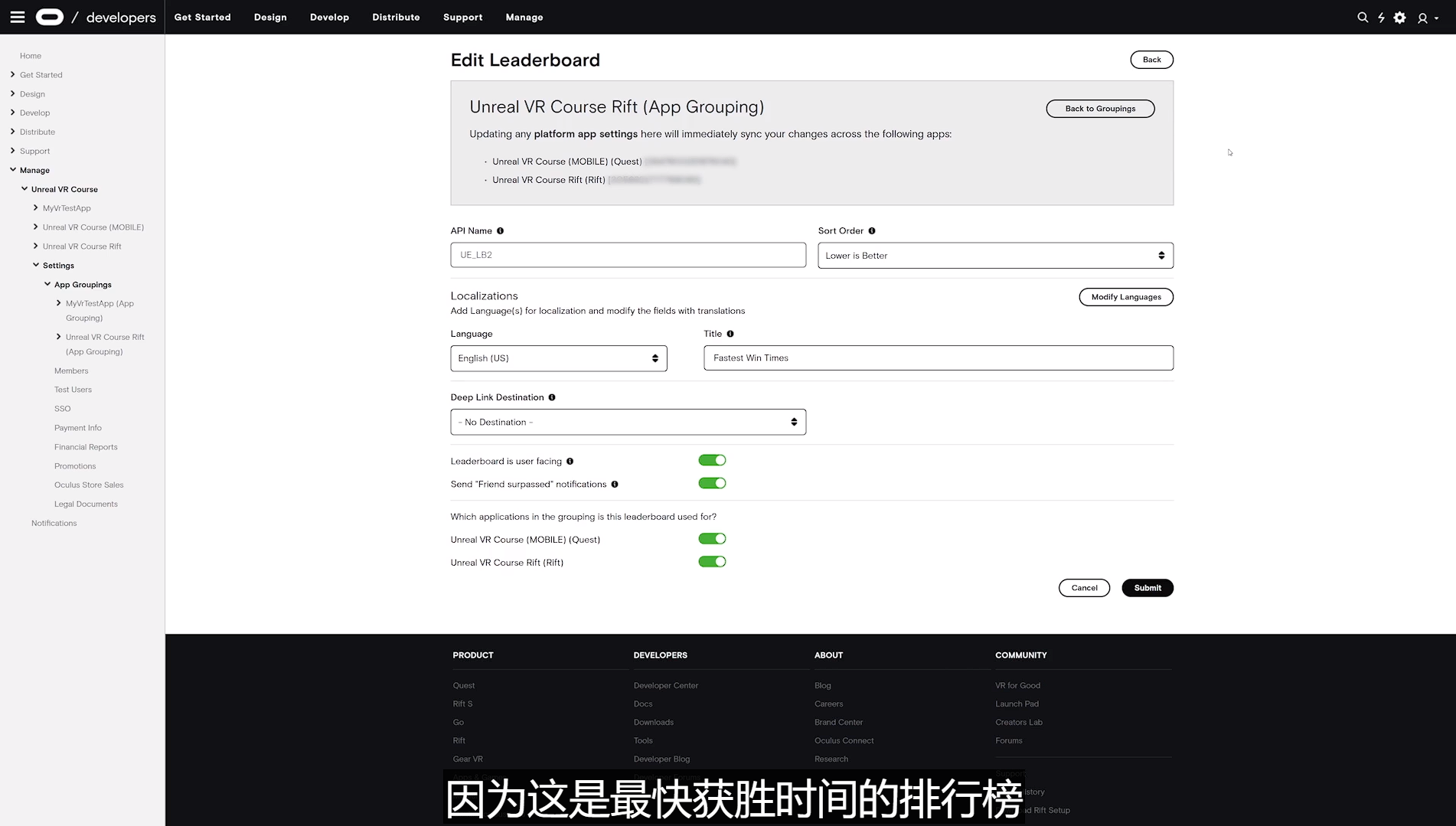Expand Unreal VR Course (MOBILE) tree node
This screenshot has width=1456, height=826.
(36, 227)
